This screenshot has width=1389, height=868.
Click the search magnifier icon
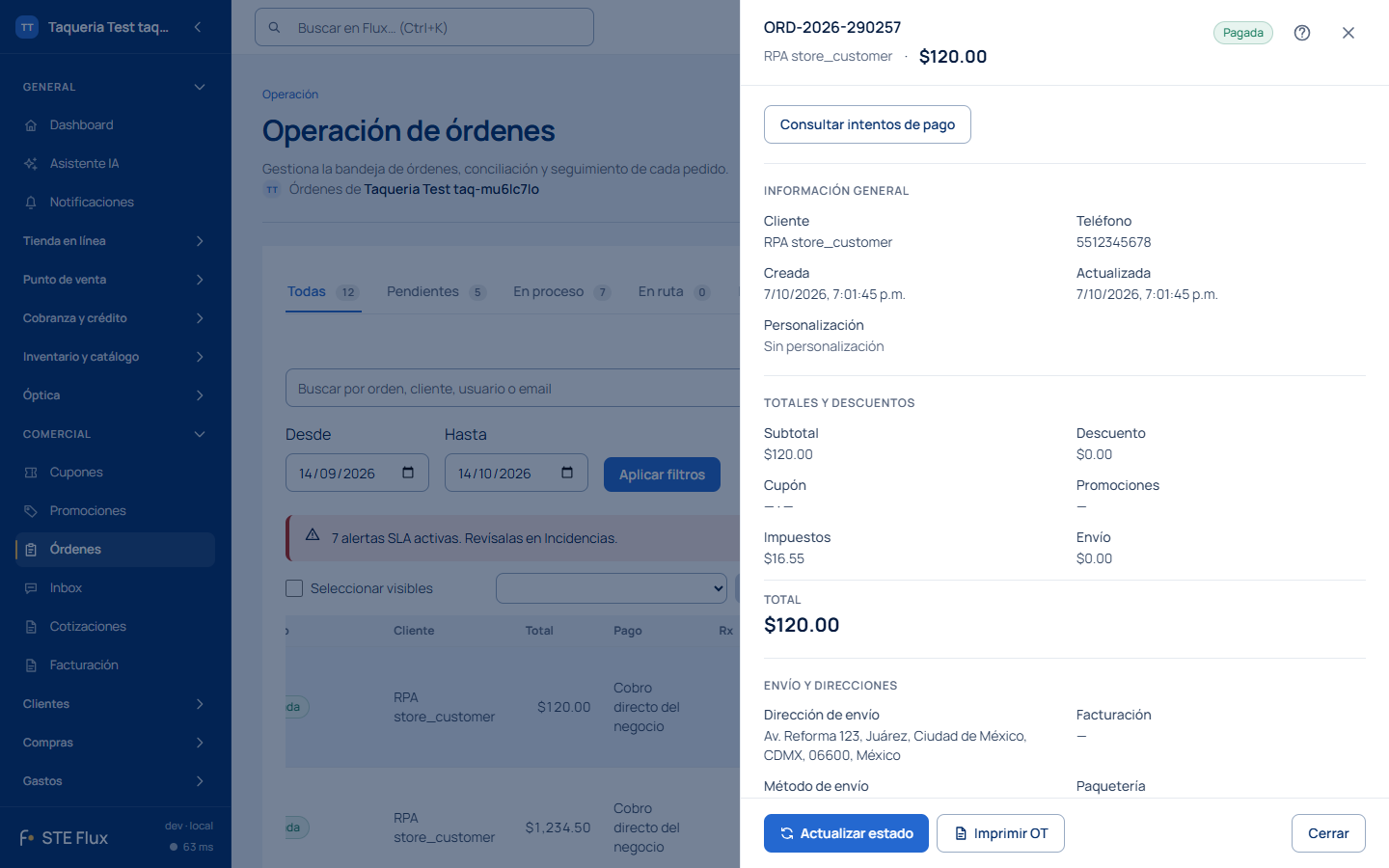[x=275, y=28]
